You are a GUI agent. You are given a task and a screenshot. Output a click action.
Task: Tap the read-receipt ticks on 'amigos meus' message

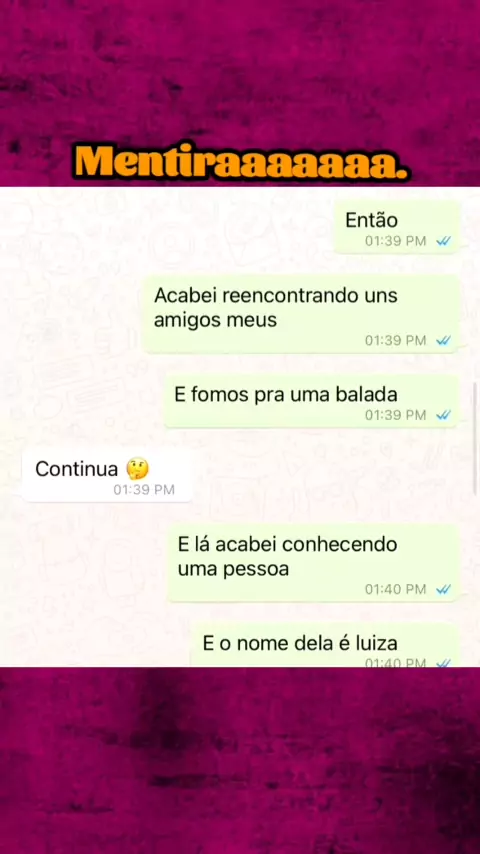coord(443,340)
